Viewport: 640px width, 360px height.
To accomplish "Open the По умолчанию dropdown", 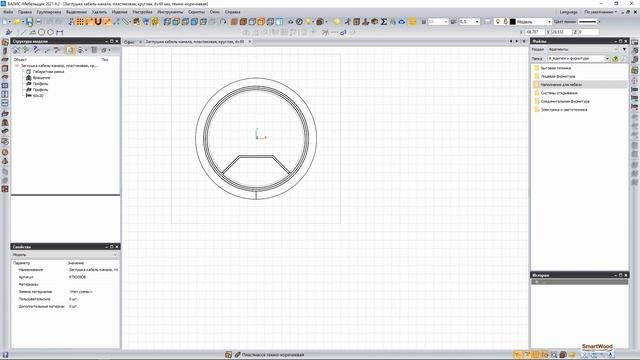I will point(600,12).
